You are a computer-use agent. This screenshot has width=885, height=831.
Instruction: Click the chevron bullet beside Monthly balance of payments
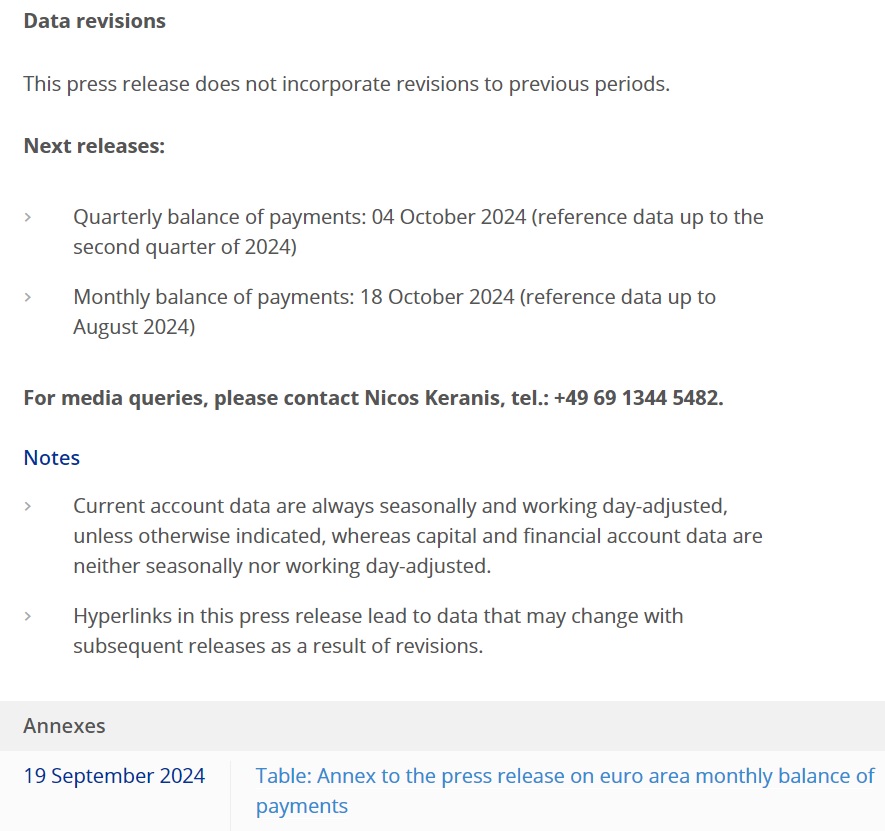(x=28, y=297)
